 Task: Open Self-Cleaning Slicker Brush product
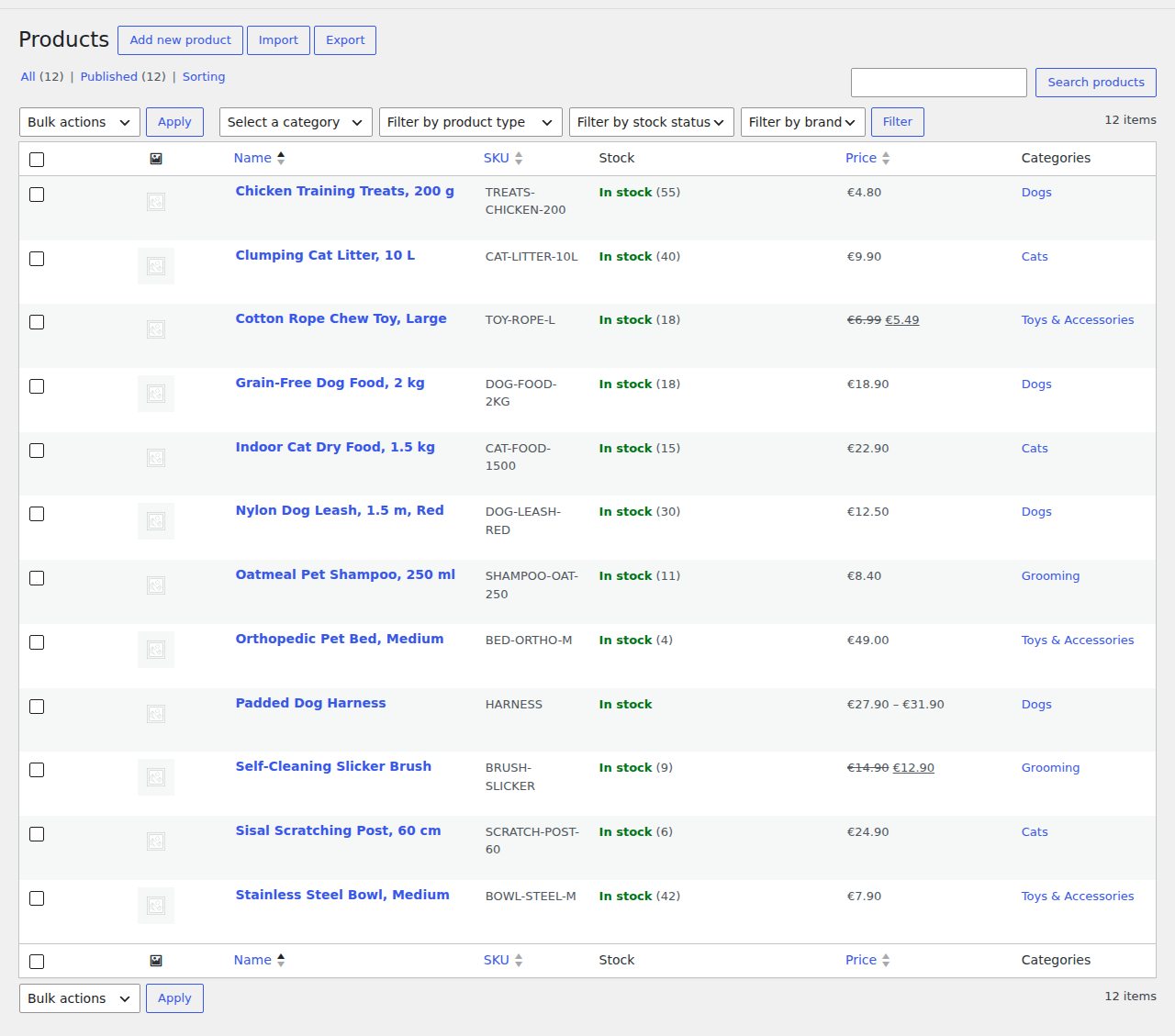(x=333, y=766)
